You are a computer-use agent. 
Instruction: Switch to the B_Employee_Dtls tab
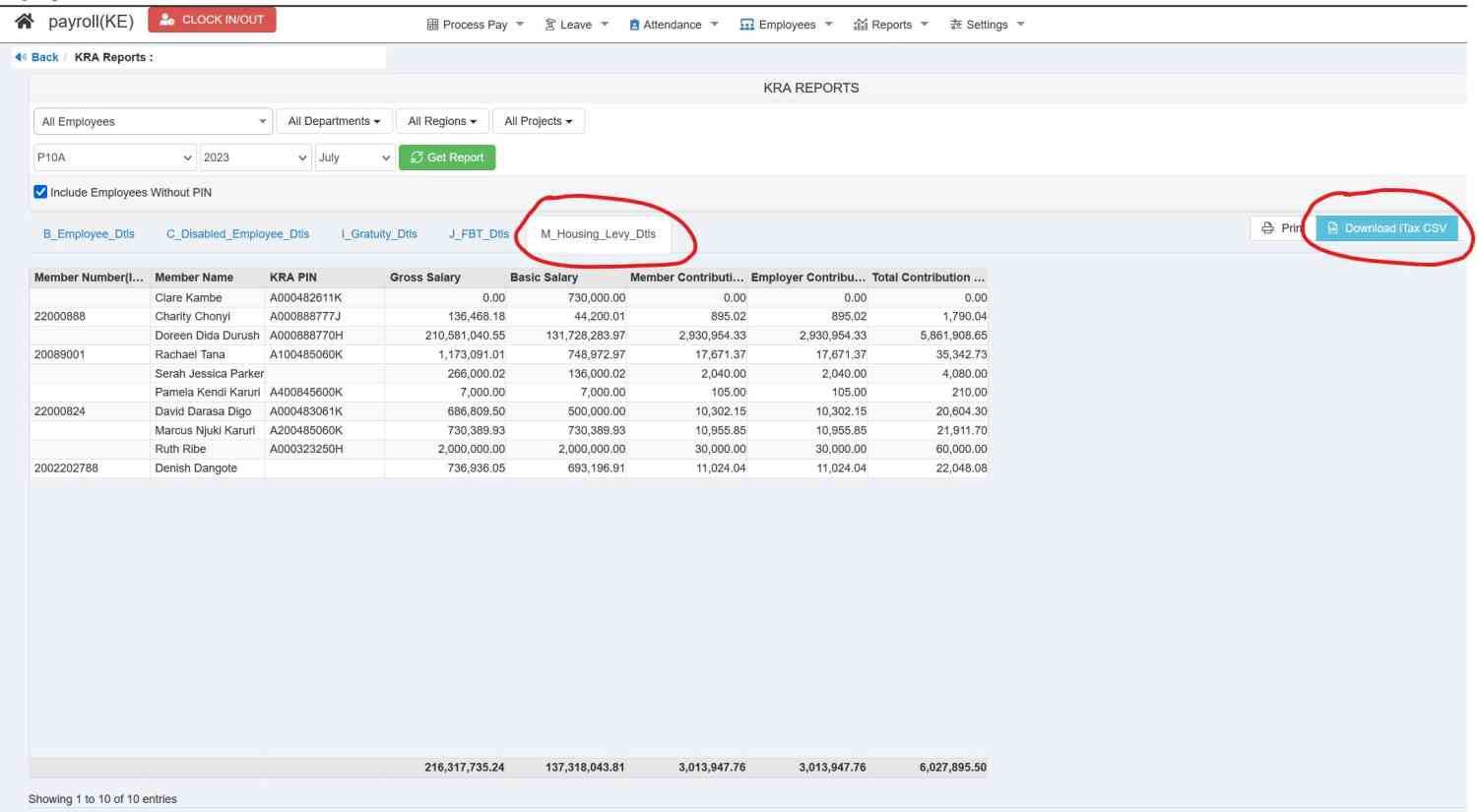click(89, 234)
